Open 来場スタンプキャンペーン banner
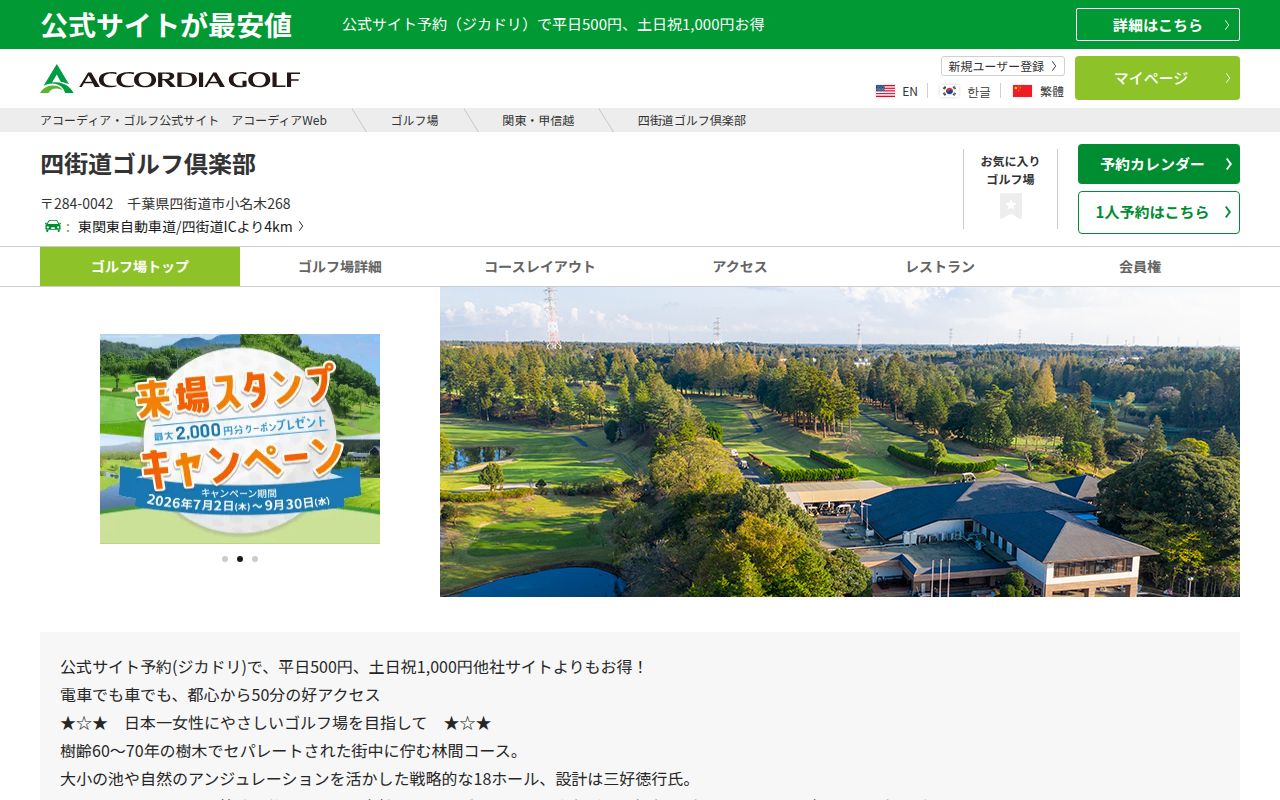Screen dimensions: 1280x800 tap(240, 439)
